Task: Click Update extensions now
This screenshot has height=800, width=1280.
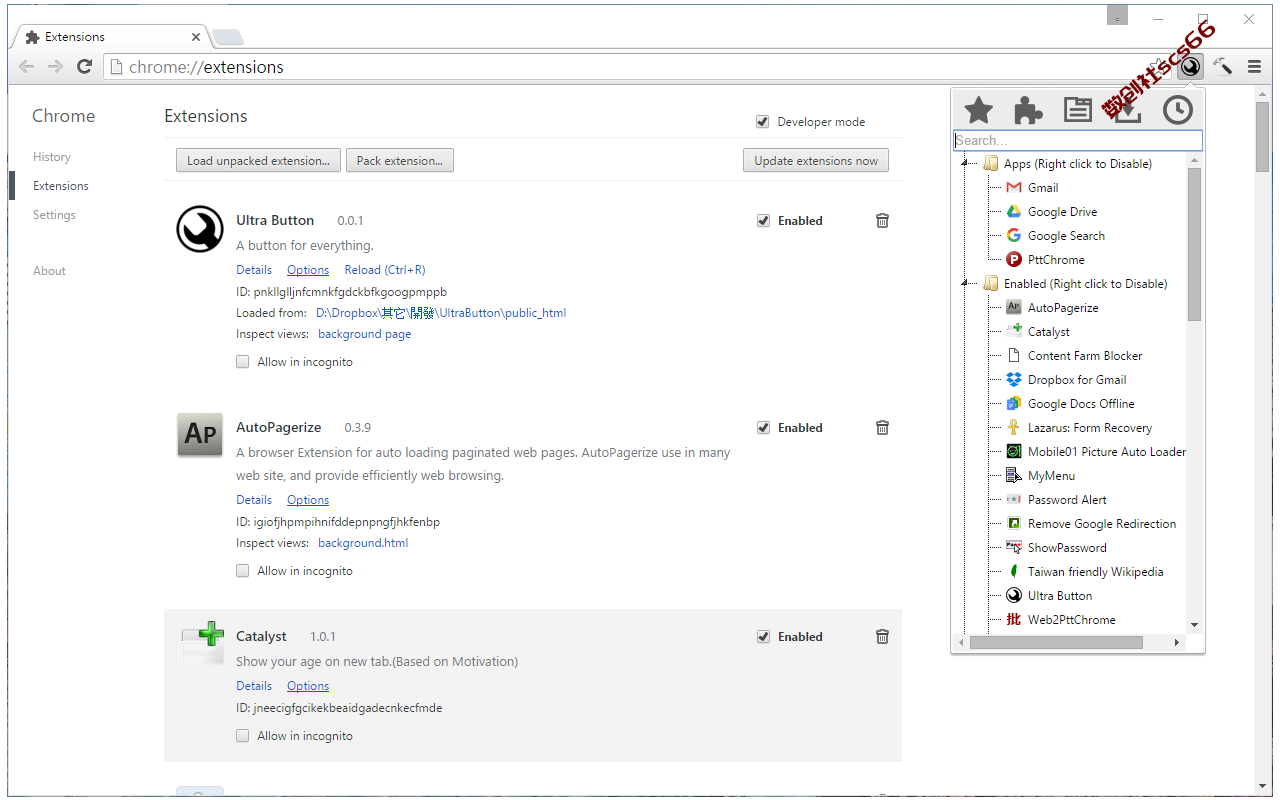Action: [816, 161]
